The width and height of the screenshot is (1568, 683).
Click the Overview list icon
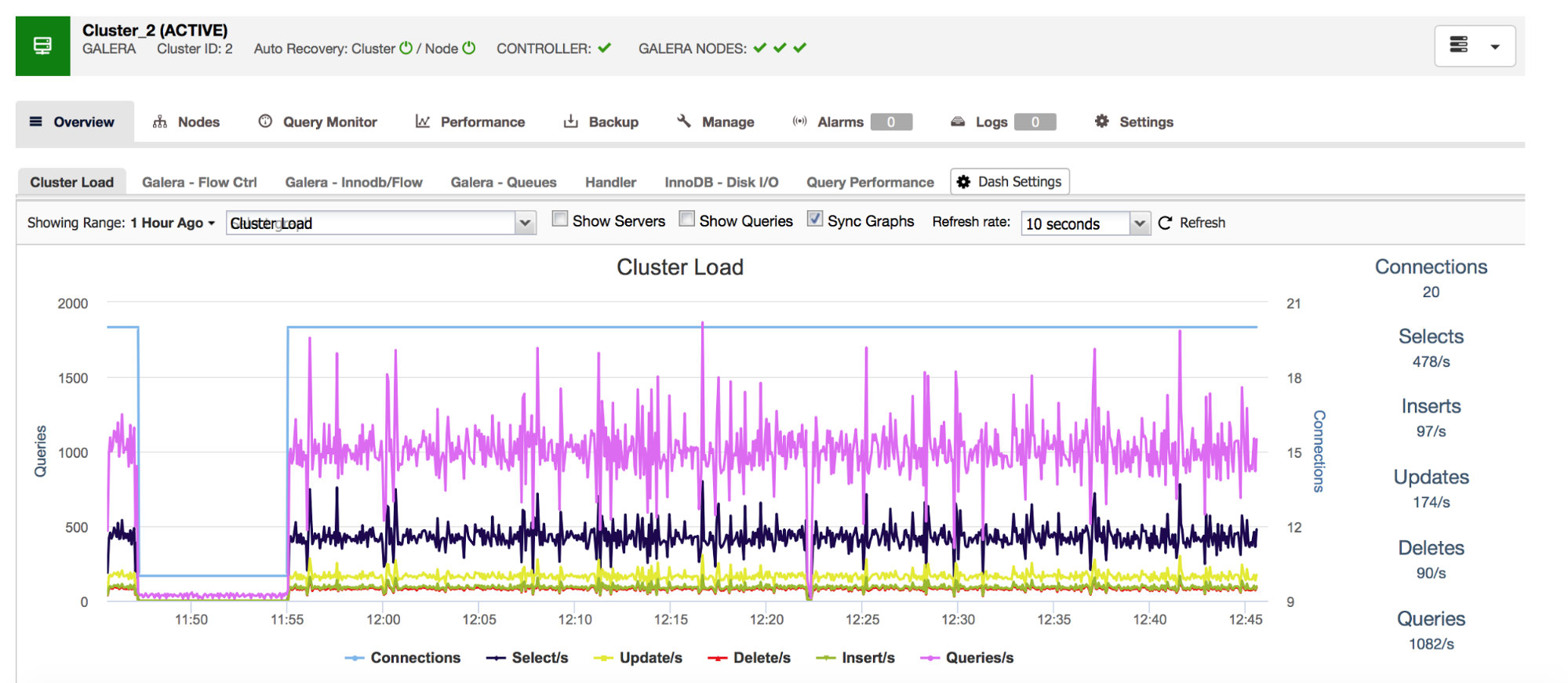[36, 122]
